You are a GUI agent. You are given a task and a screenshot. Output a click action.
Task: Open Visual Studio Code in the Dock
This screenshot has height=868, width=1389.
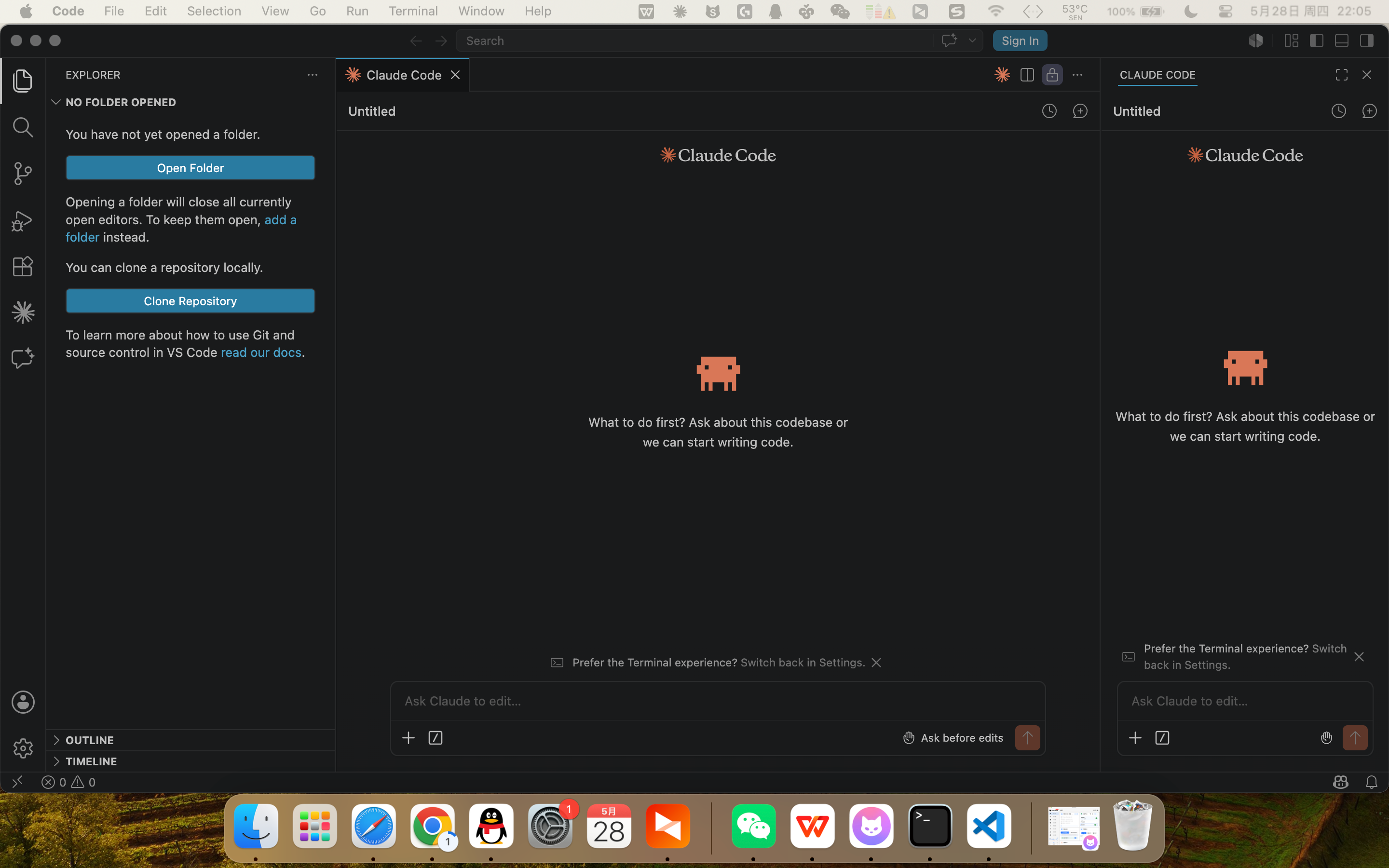[x=988, y=827]
